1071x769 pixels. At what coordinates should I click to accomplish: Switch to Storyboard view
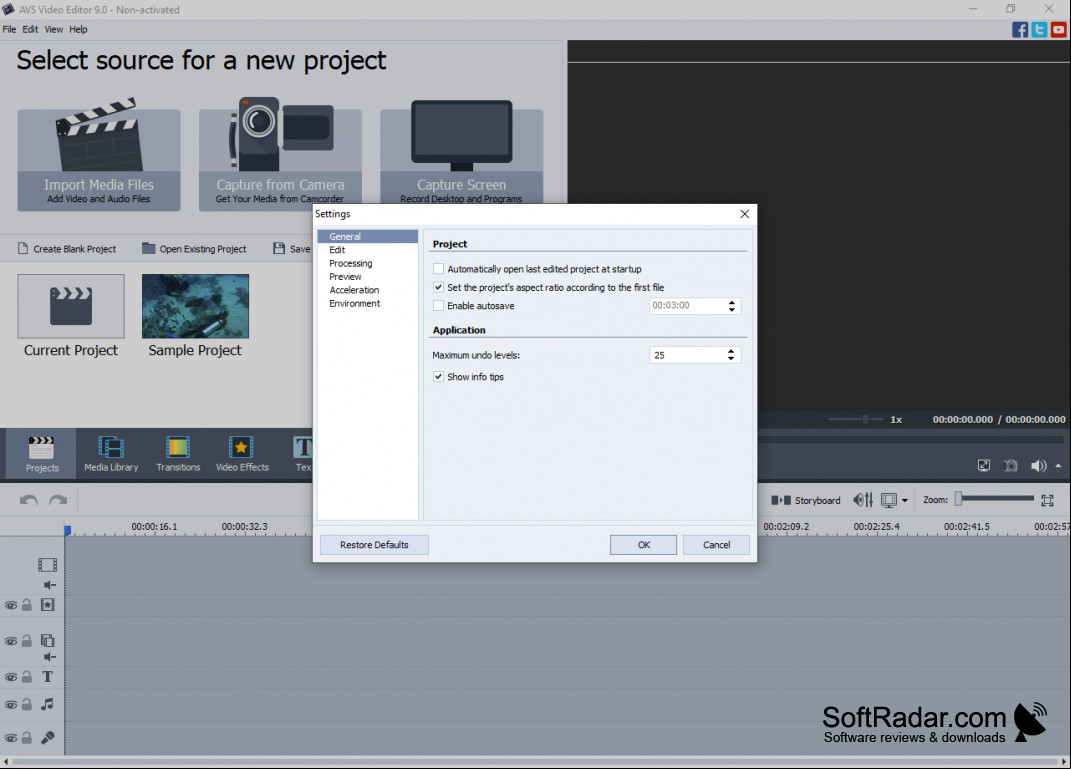[x=806, y=501]
